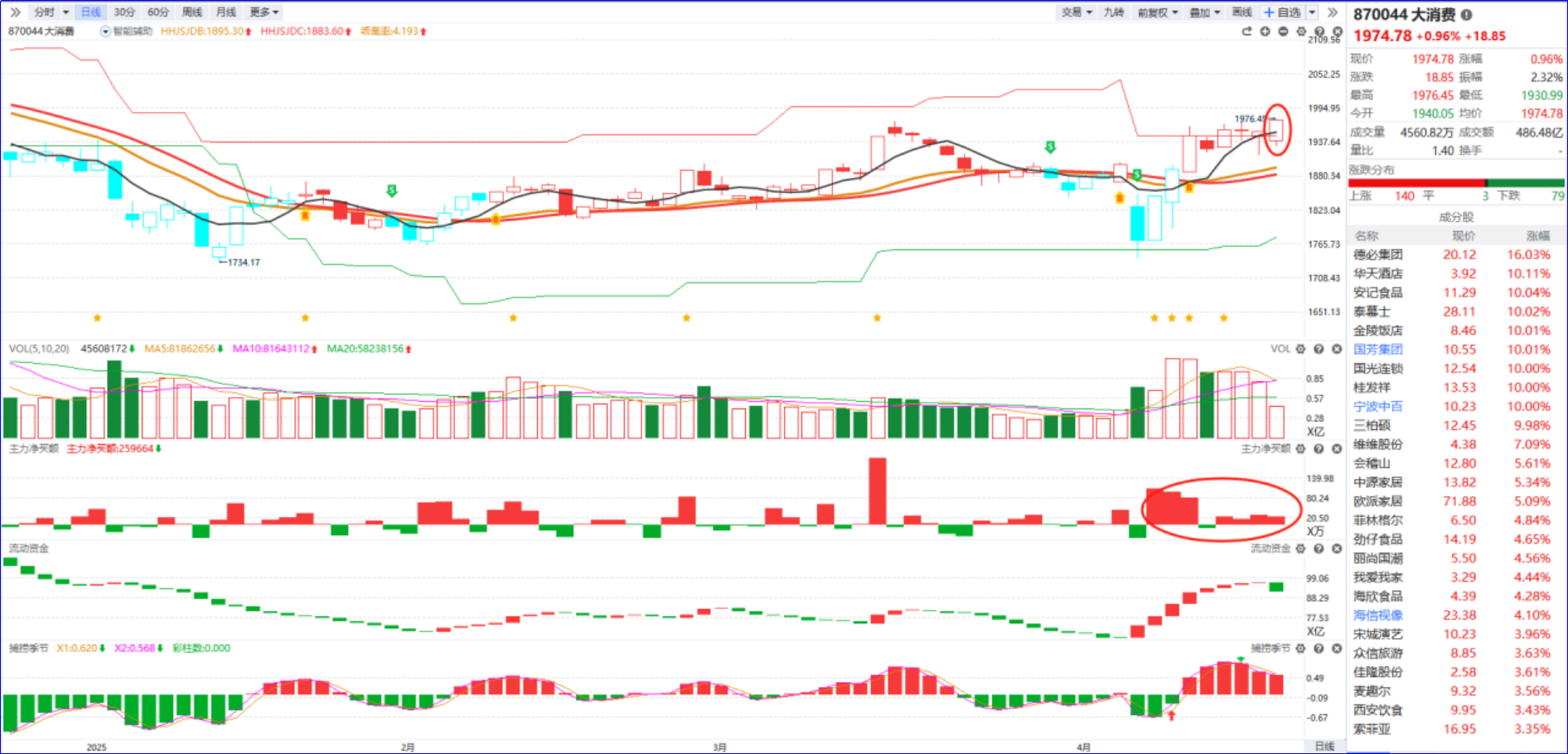Open the 交易 dropdown
This screenshot has height=754, width=1568.
pos(1077,12)
